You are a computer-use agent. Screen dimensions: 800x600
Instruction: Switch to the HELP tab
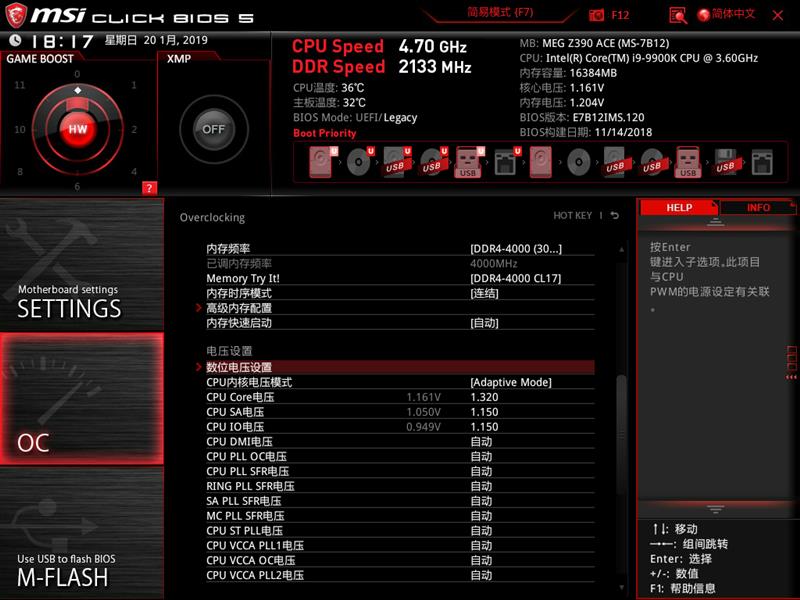(x=679, y=208)
